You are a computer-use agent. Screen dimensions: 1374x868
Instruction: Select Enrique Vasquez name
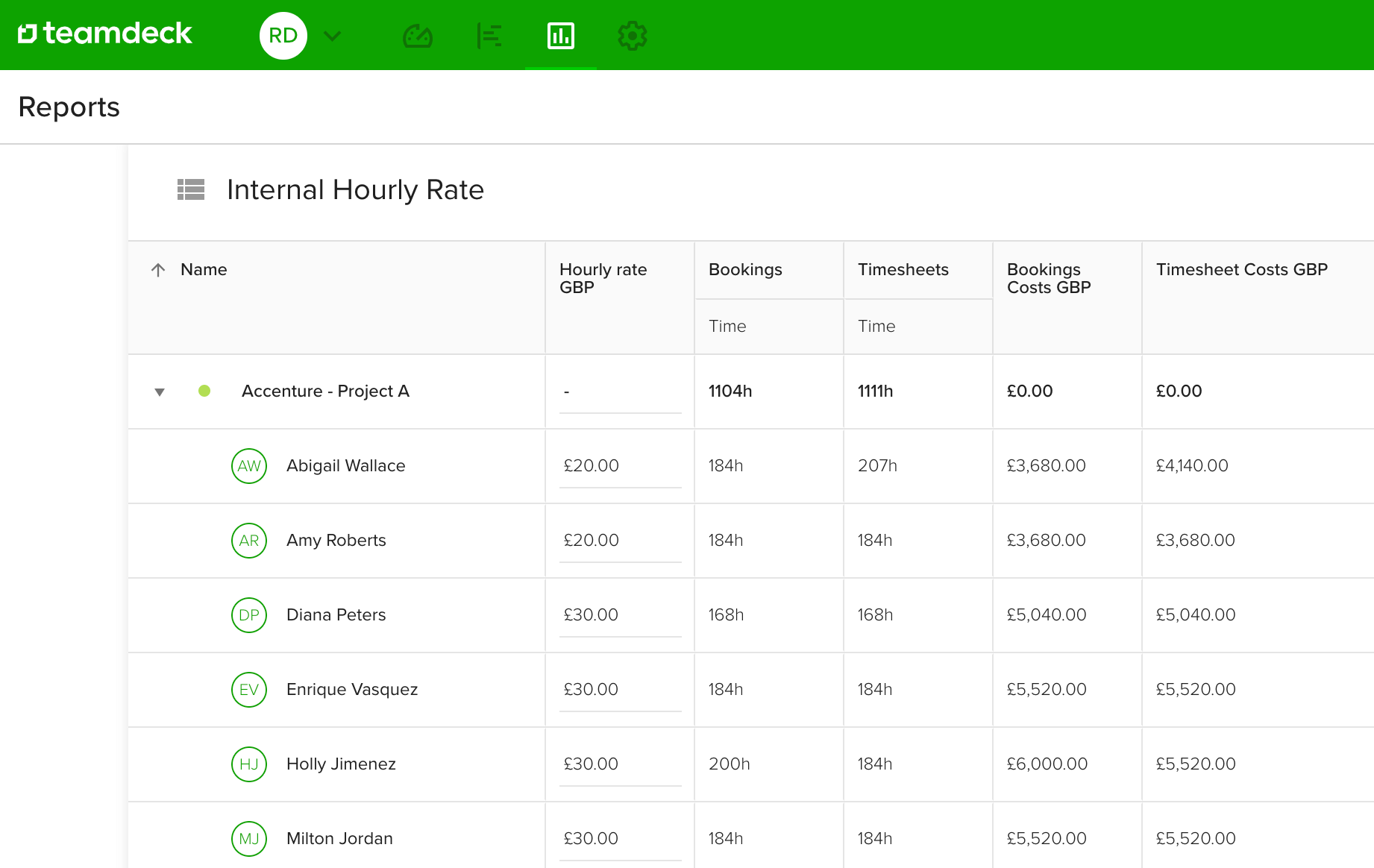click(x=352, y=689)
